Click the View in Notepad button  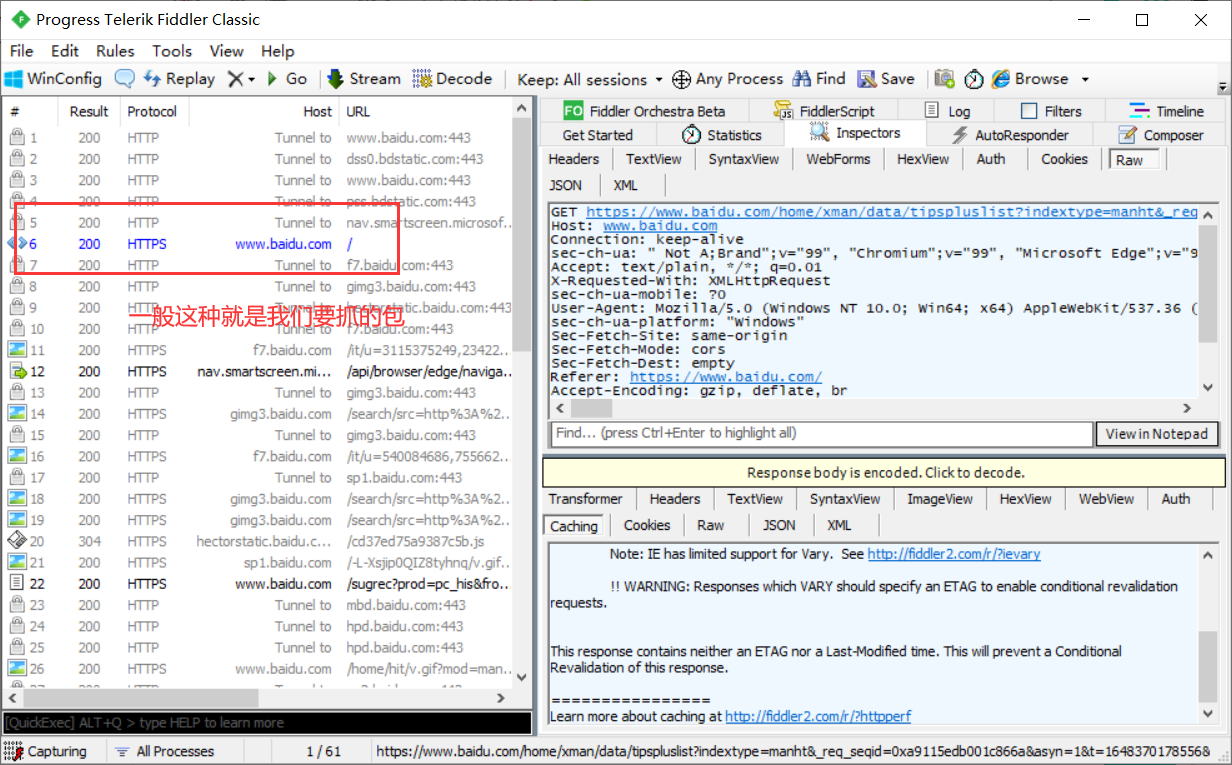(1157, 434)
